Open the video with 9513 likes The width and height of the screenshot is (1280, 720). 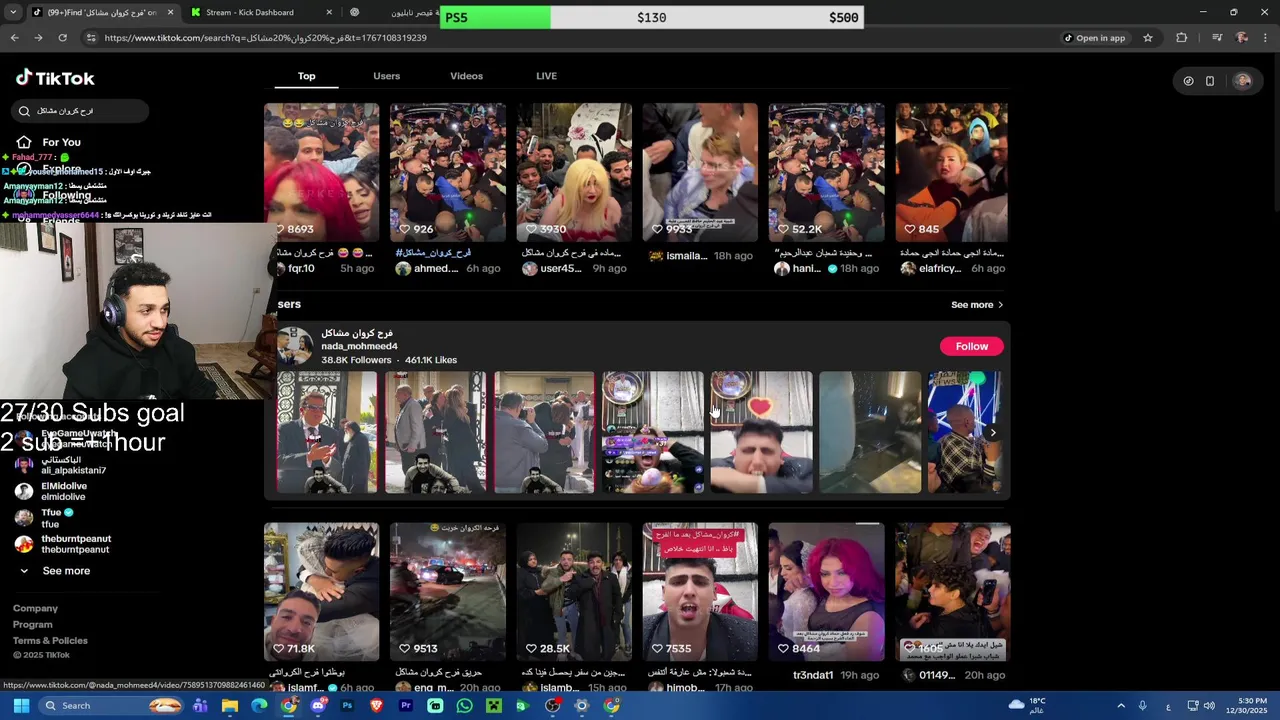point(447,592)
